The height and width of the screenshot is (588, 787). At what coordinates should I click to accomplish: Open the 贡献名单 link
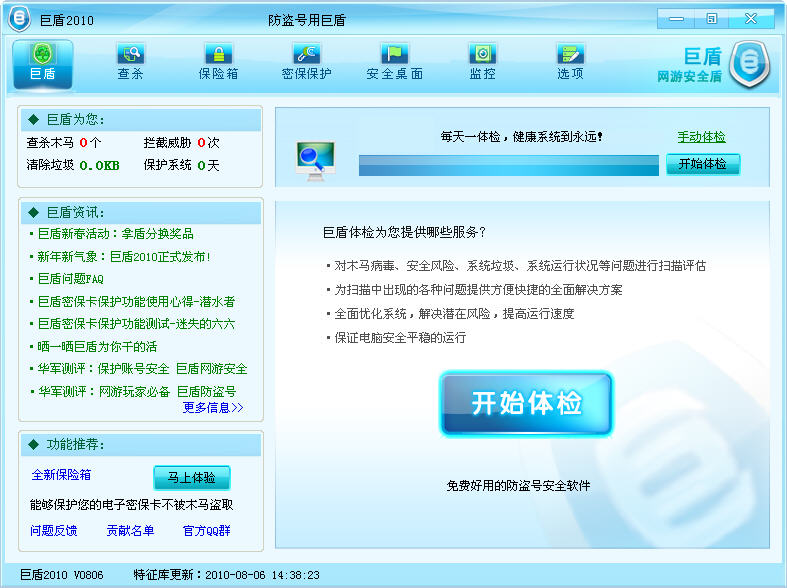(x=130, y=530)
